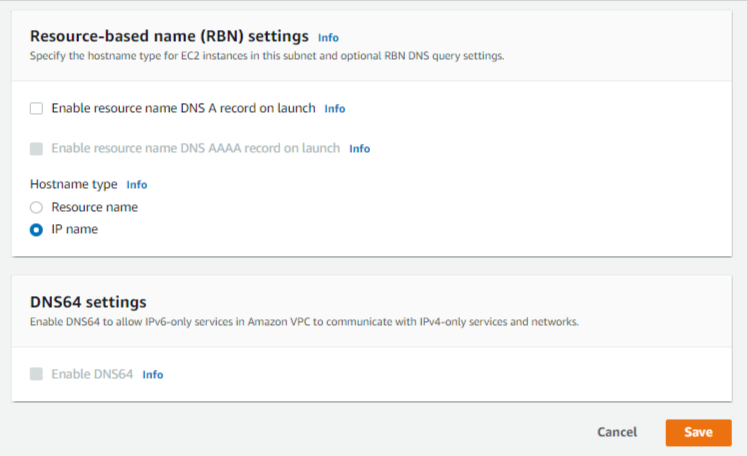Click the 'Enable DNS64' label text
The width and height of the screenshot is (747, 456).
coord(92,374)
